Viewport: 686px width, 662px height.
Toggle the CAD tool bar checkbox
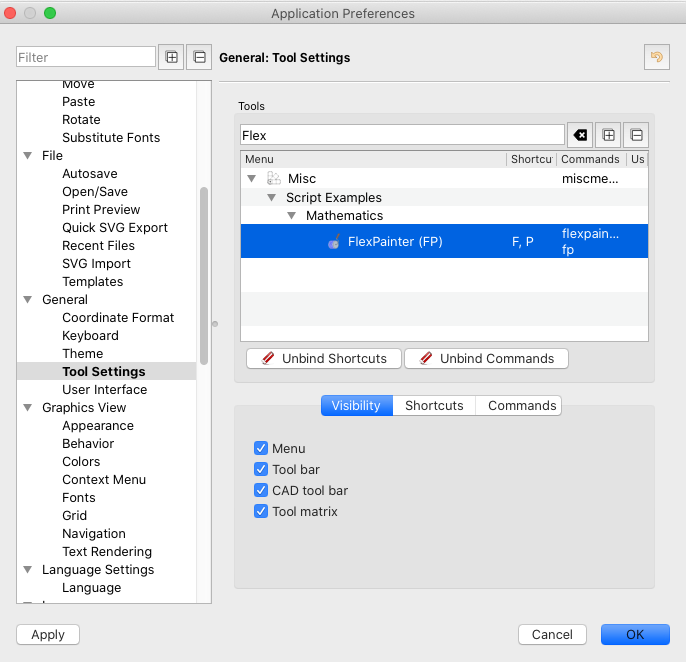[261, 491]
